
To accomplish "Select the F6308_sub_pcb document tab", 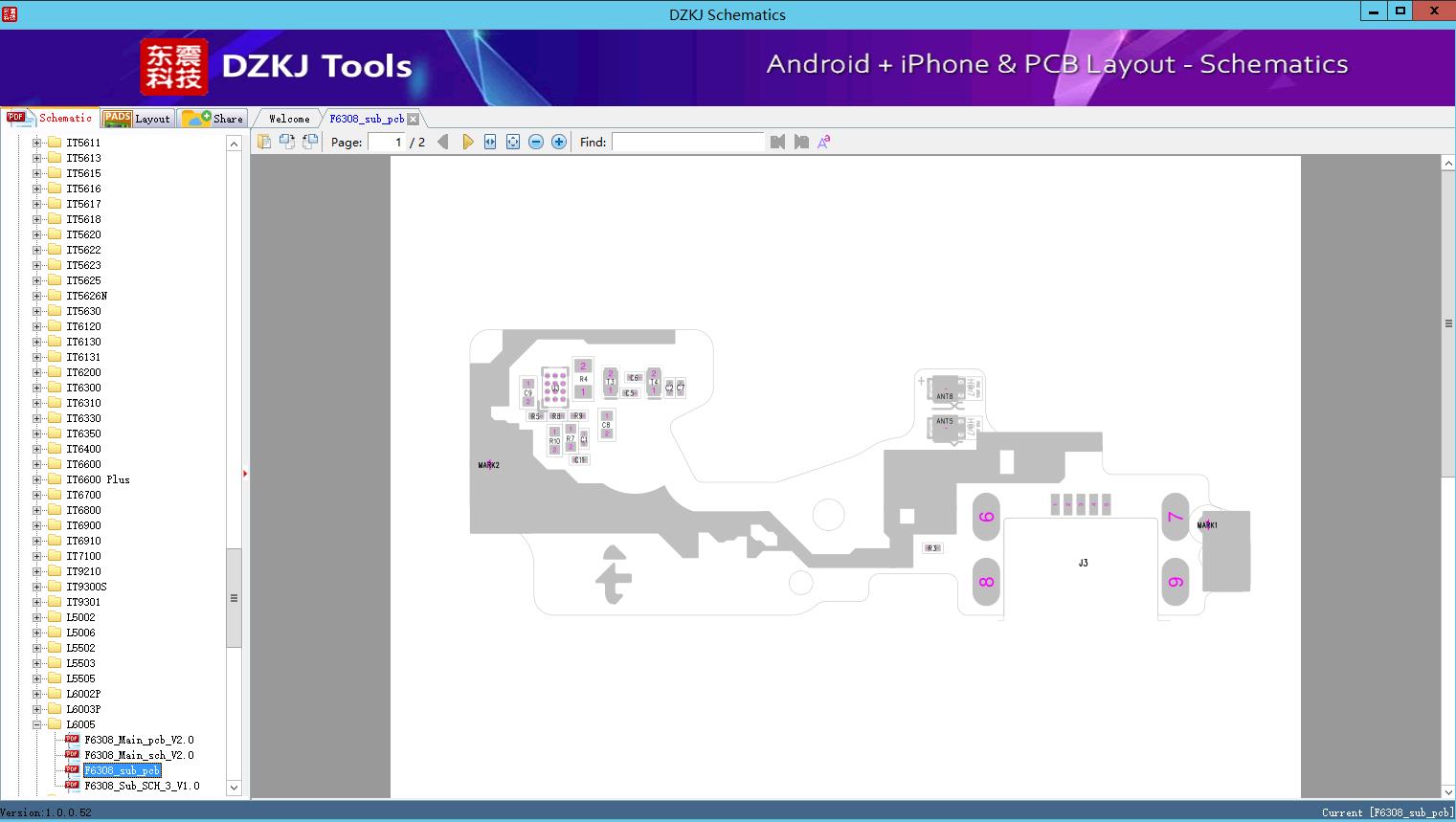I will coord(367,119).
